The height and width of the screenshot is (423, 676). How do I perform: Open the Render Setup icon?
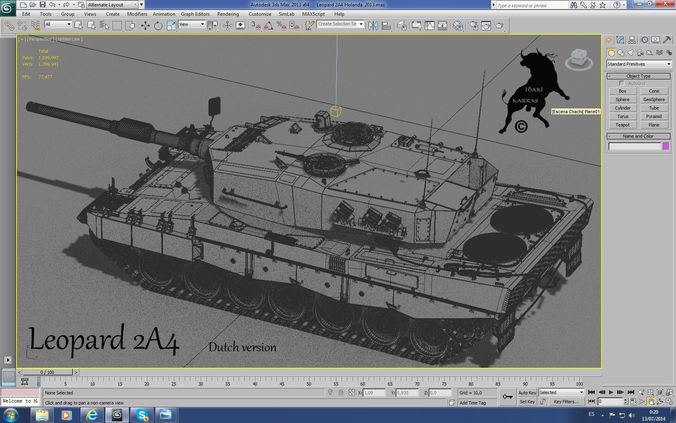473,26
